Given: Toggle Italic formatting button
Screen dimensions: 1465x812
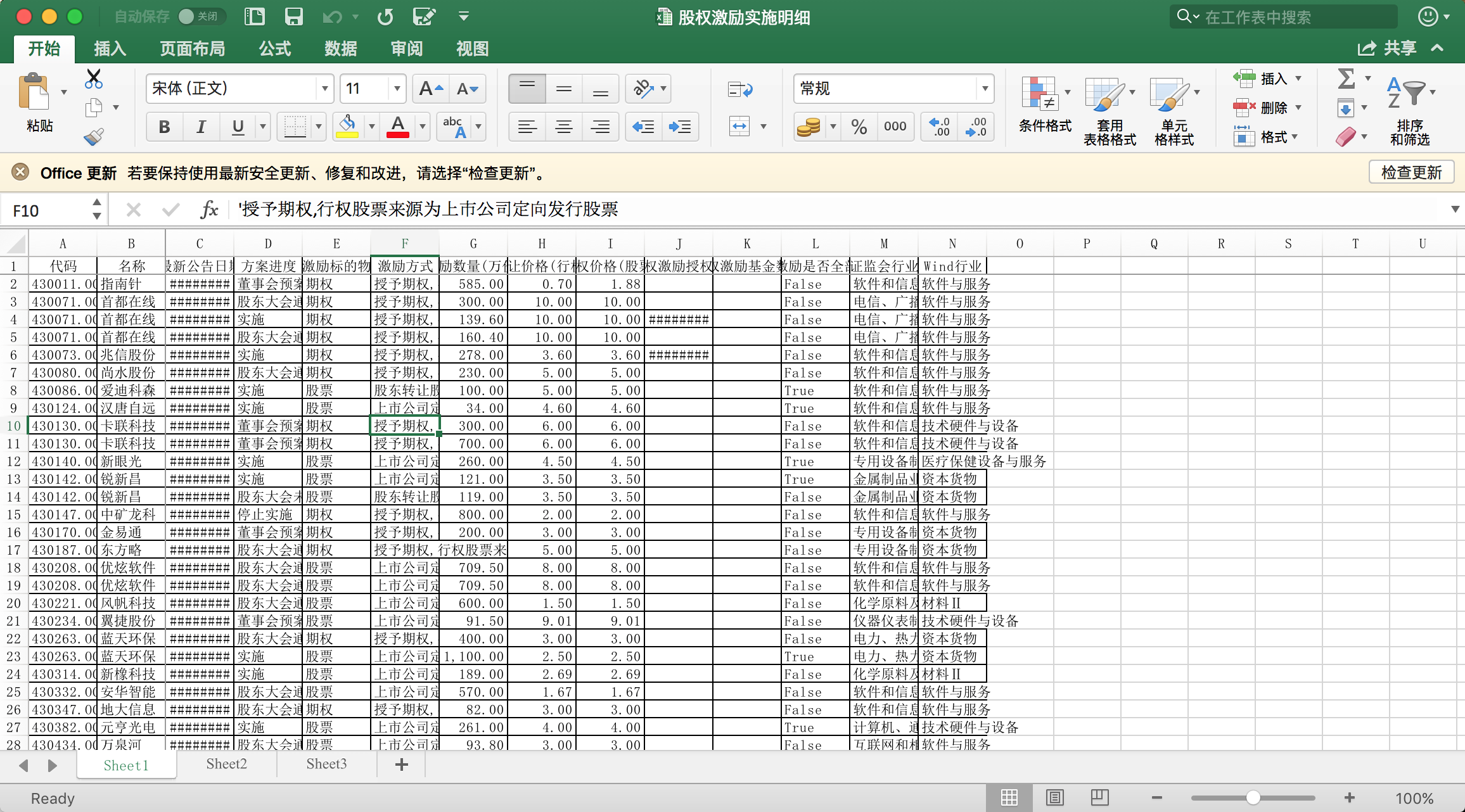Looking at the screenshot, I should 201,127.
